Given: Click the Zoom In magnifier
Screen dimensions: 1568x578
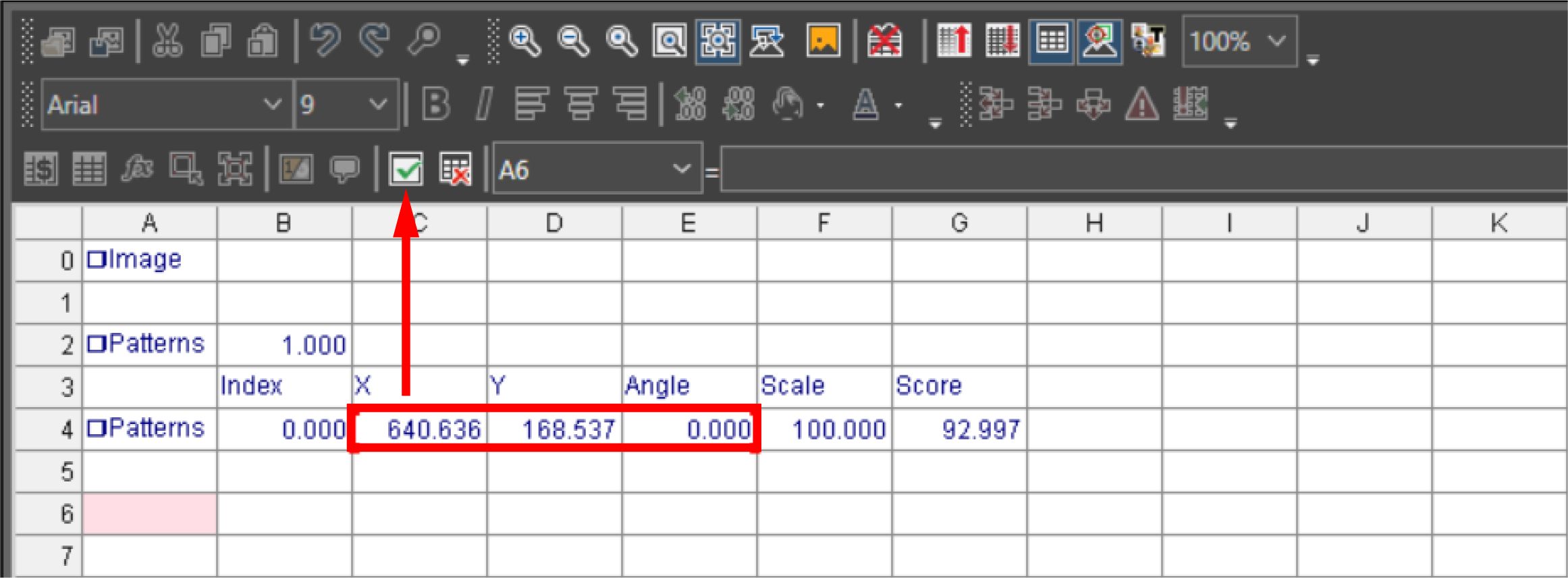Looking at the screenshot, I should 524,41.
